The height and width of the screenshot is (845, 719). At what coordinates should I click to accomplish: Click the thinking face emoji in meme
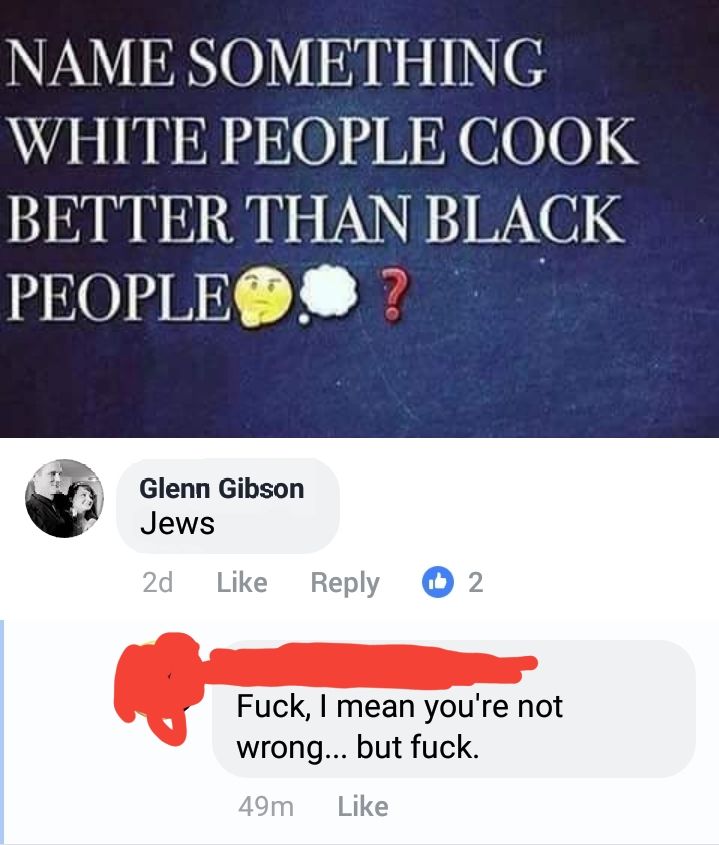[262, 299]
